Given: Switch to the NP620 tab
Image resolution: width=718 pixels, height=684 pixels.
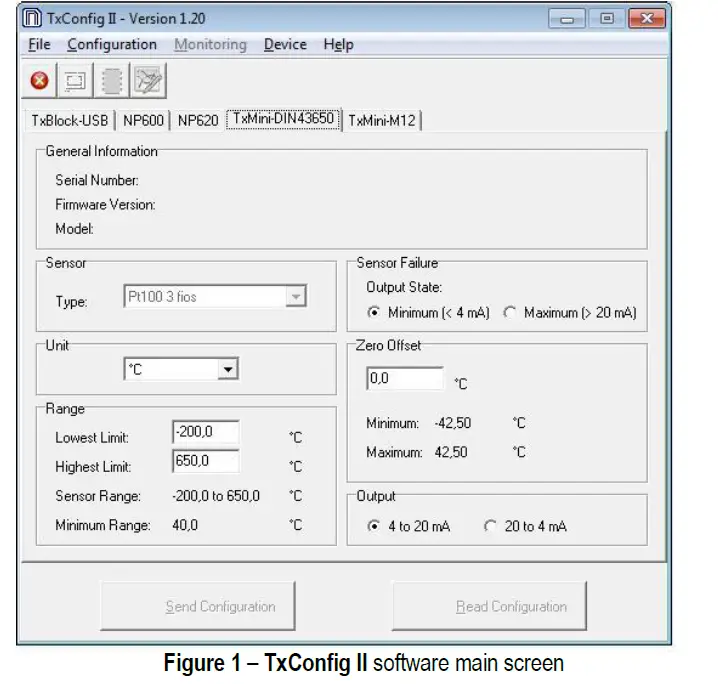Looking at the screenshot, I should [198, 120].
